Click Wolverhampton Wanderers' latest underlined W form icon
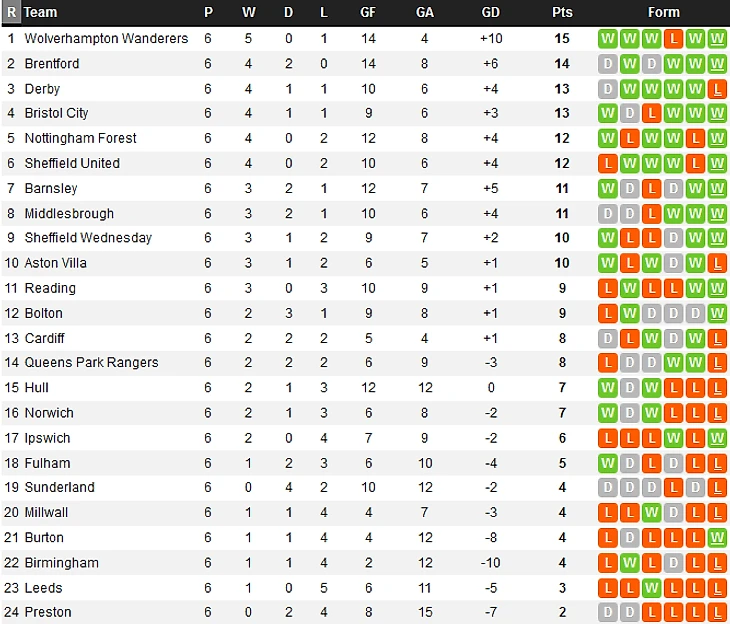This screenshot has width=730, height=624. click(717, 39)
